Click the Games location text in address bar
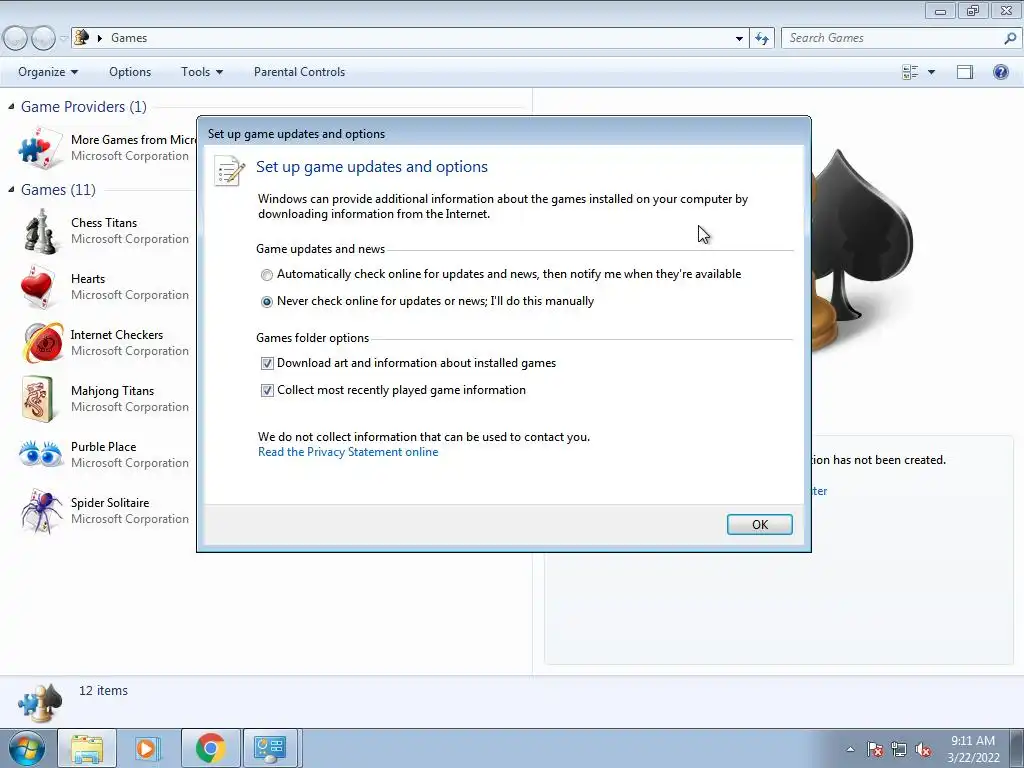This screenshot has height=768, width=1024. click(x=129, y=38)
